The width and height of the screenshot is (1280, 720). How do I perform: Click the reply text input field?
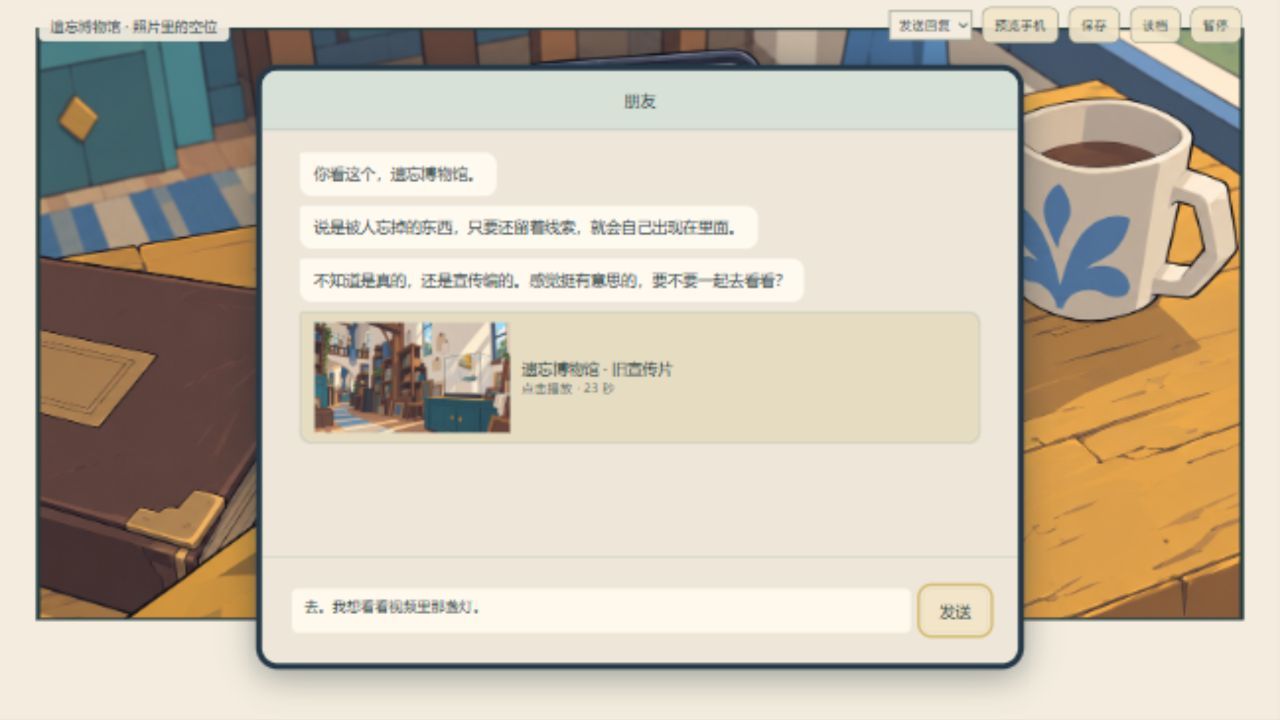601,610
